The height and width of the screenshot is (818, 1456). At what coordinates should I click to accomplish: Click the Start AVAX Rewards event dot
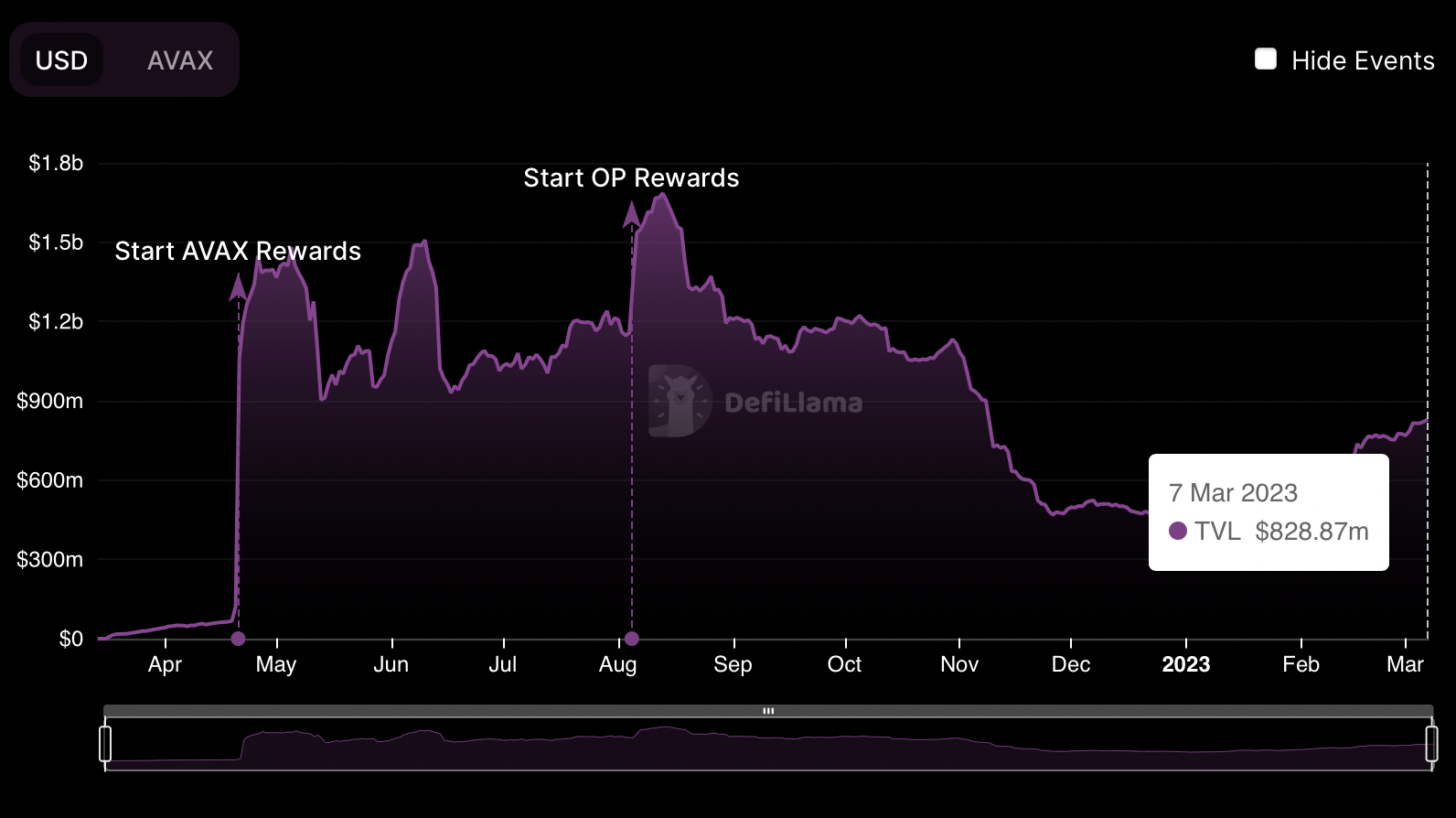coord(238,639)
